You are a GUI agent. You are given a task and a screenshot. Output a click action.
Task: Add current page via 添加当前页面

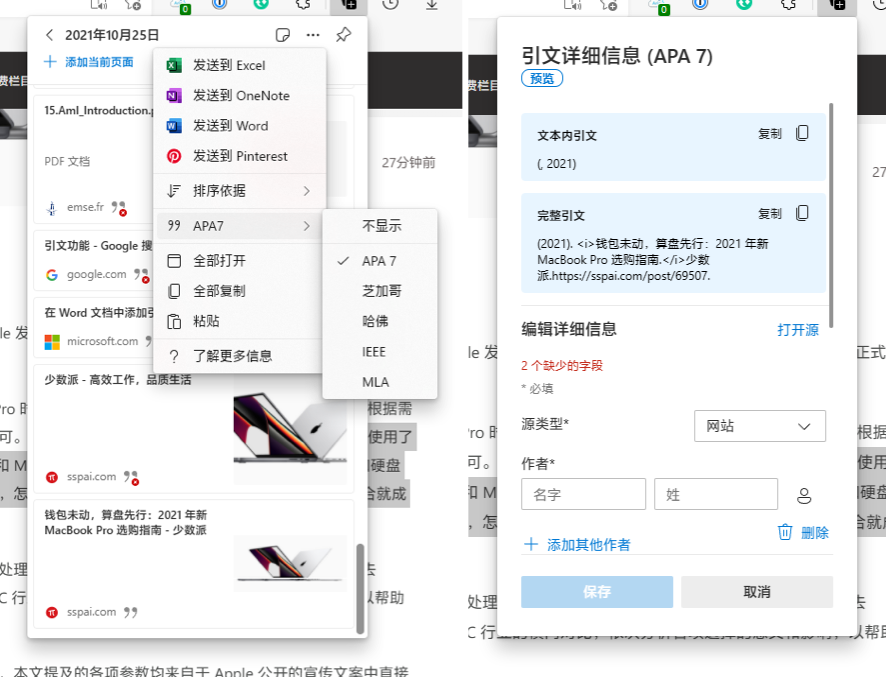coord(89,62)
